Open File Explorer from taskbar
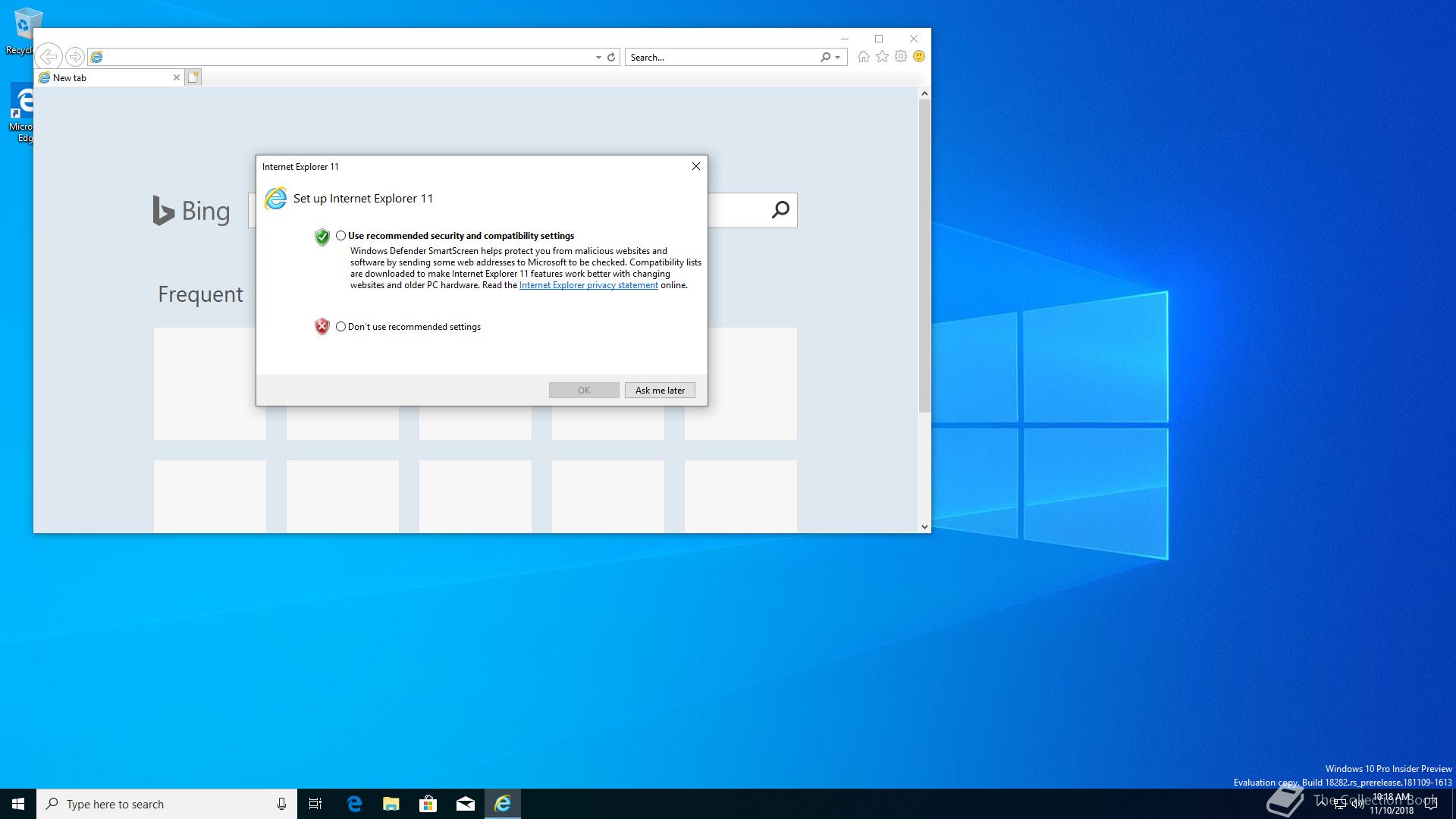This screenshot has width=1456, height=819. point(391,804)
